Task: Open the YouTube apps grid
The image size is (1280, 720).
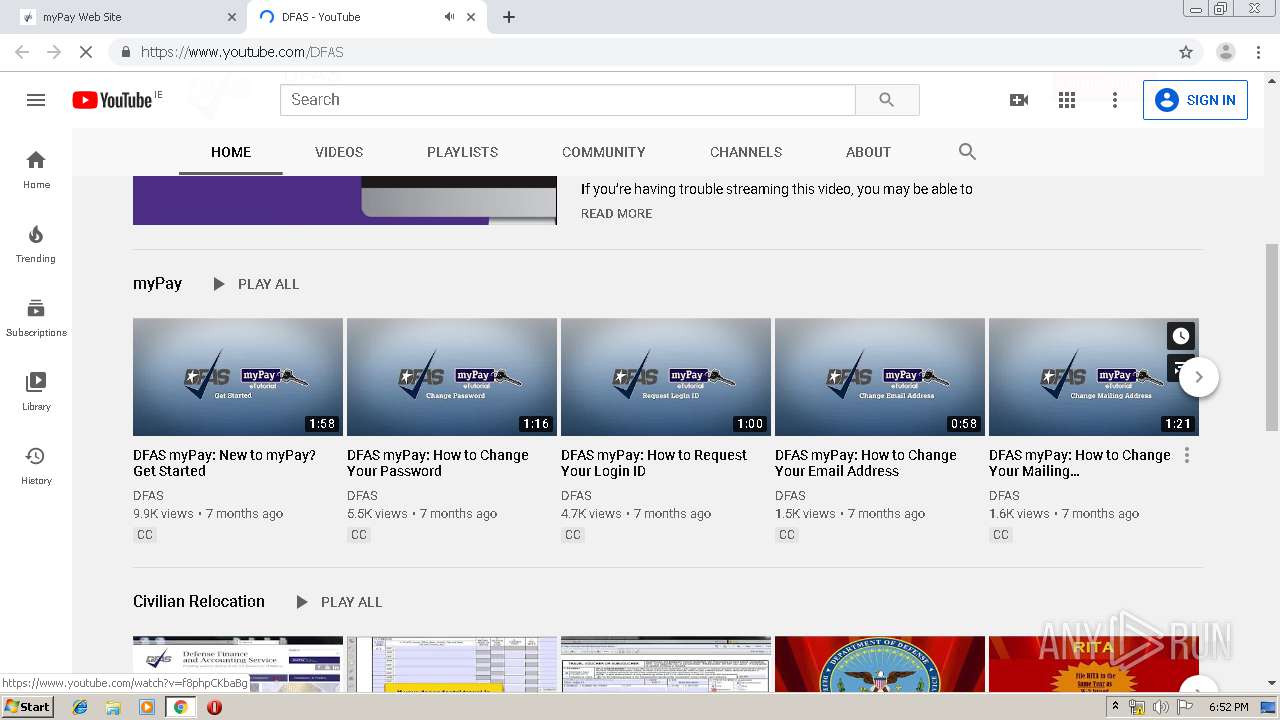Action: (1067, 100)
